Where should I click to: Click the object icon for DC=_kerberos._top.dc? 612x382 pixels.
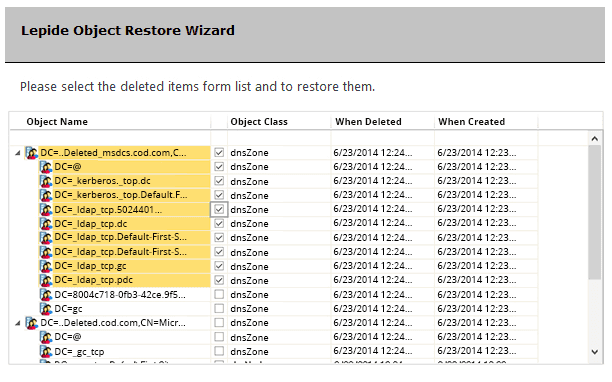click(x=46, y=181)
